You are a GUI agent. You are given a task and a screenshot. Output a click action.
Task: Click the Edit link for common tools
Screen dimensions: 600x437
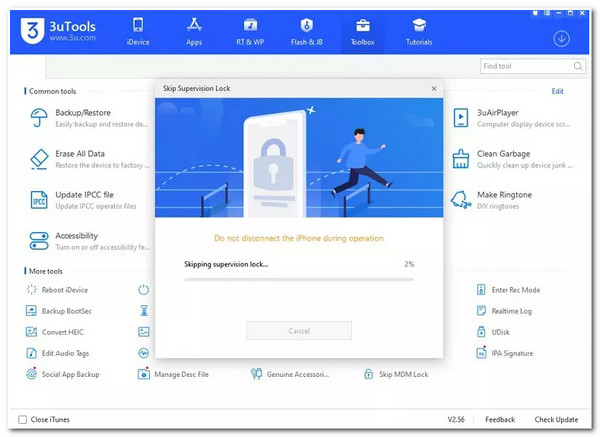click(x=557, y=91)
